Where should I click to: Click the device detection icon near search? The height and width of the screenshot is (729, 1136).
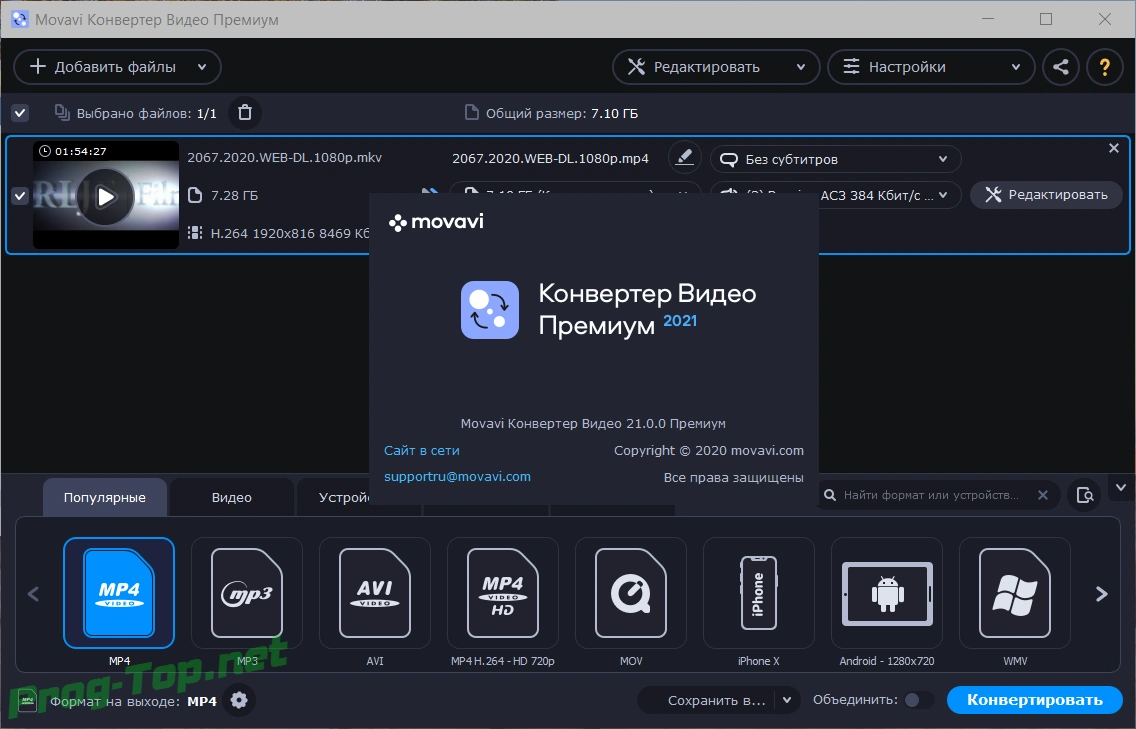(x=1085, y=495)
